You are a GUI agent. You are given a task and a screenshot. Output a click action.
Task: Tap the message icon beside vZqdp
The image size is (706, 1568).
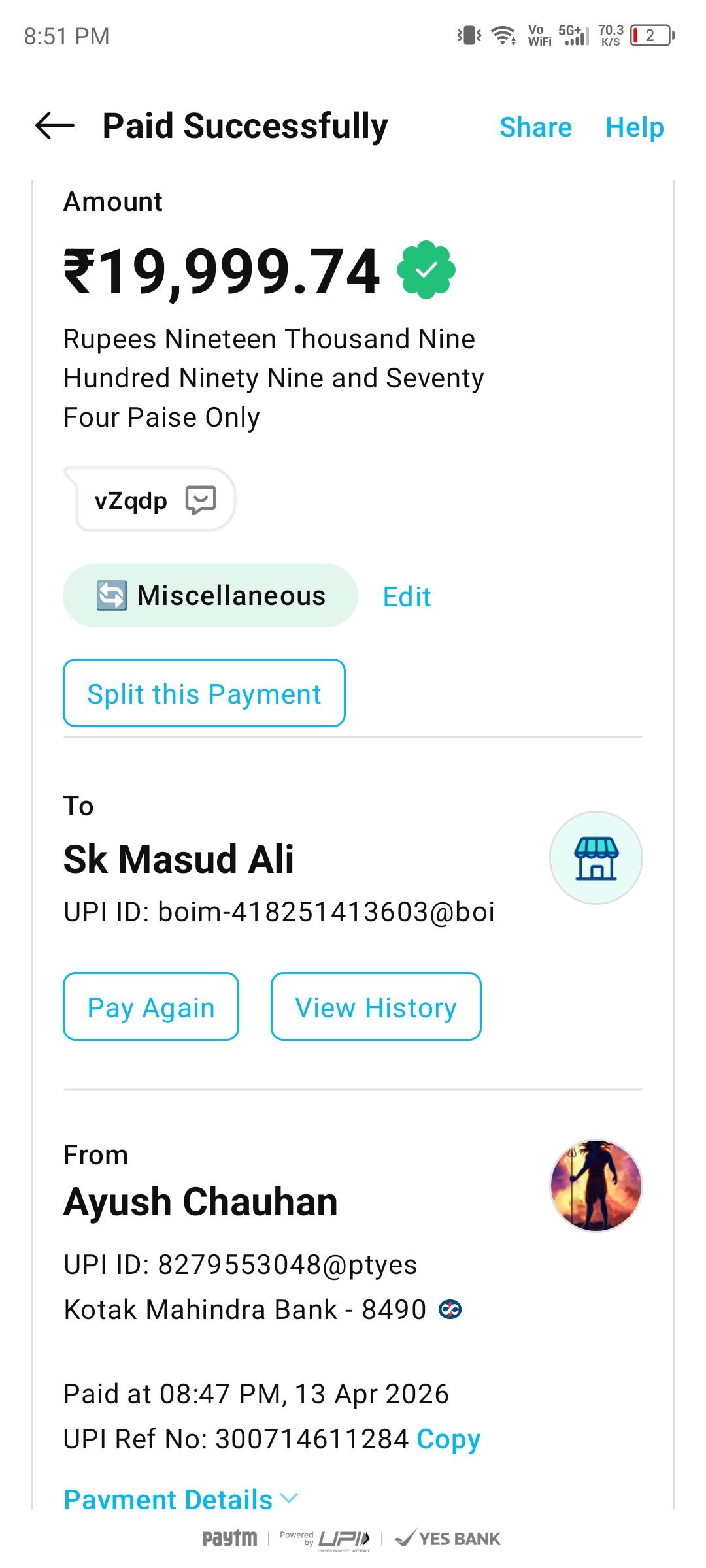201,500
